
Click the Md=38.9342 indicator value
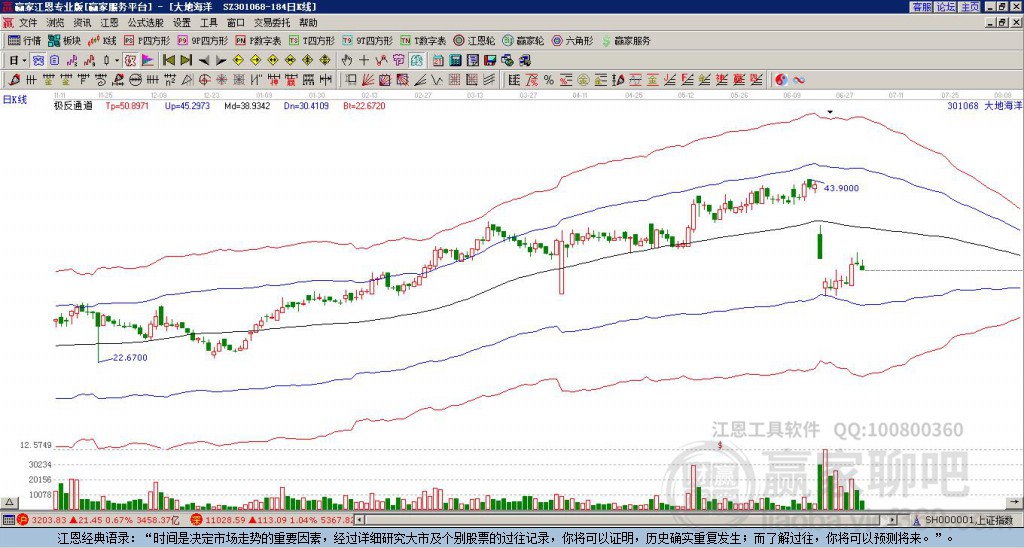pyautogui.click(x=247, y=106)
